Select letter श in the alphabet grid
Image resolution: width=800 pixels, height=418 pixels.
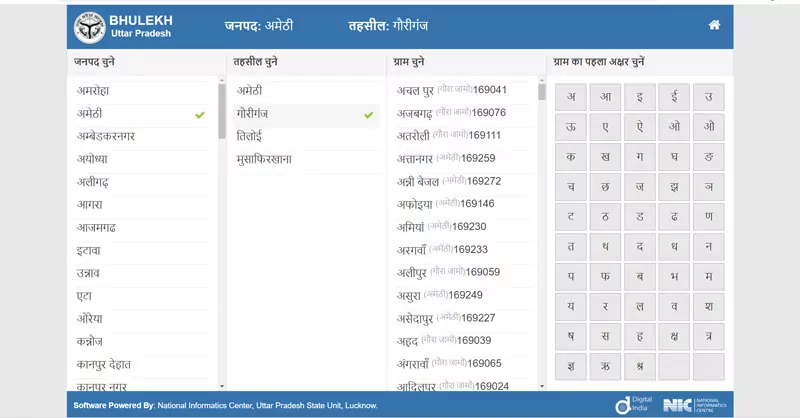pos(709,306)
